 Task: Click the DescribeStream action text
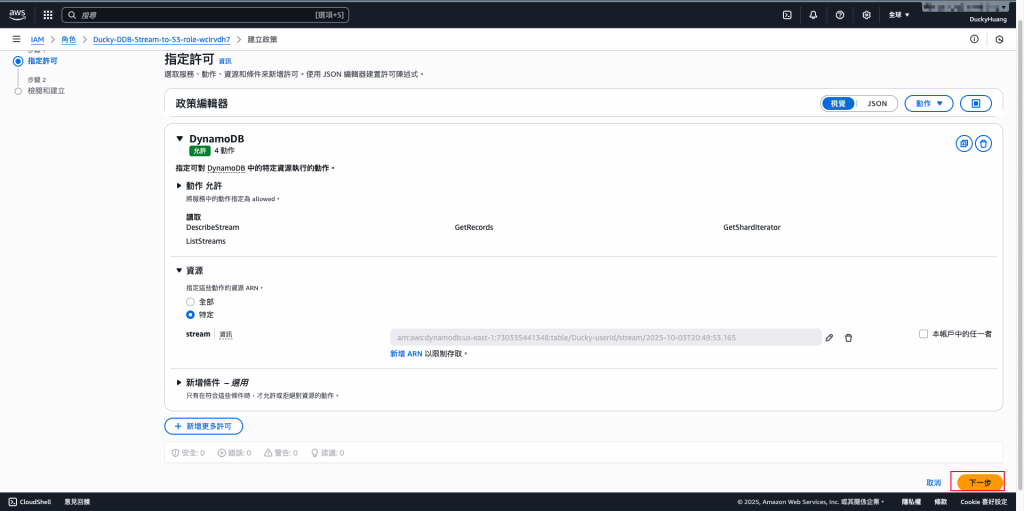[x=213, y=227]
